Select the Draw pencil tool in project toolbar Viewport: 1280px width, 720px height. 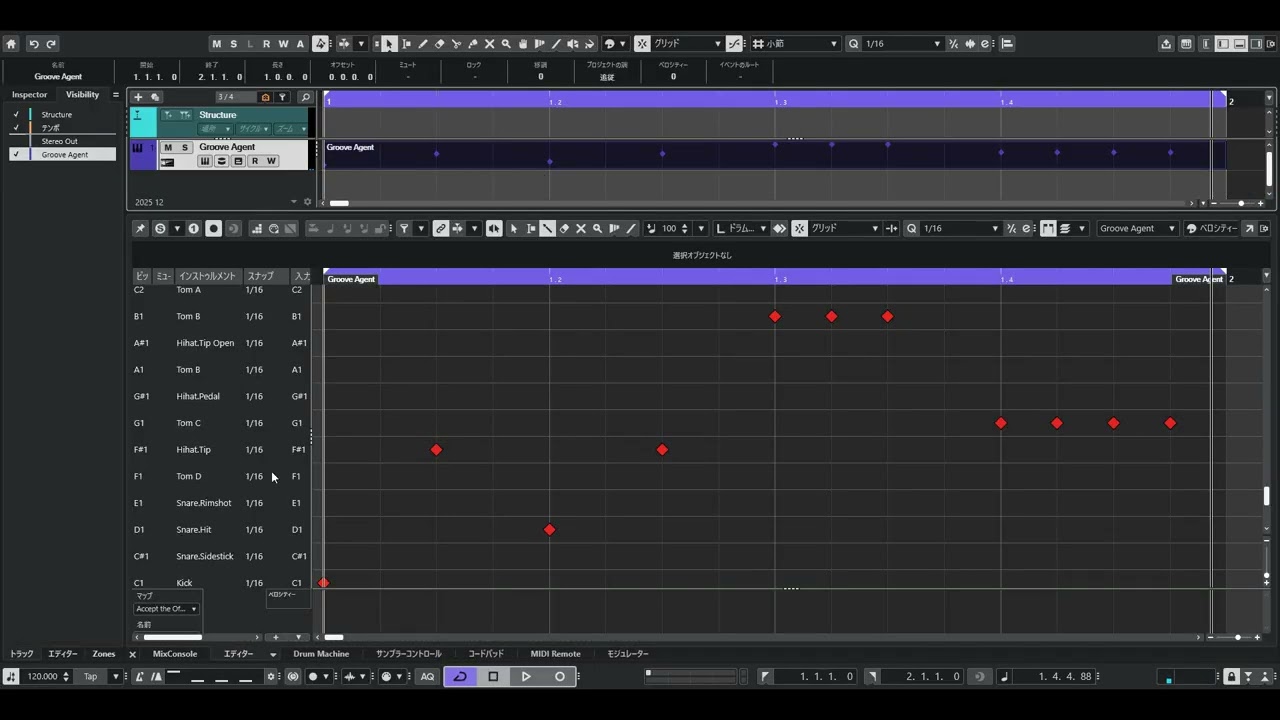[422, 44]
